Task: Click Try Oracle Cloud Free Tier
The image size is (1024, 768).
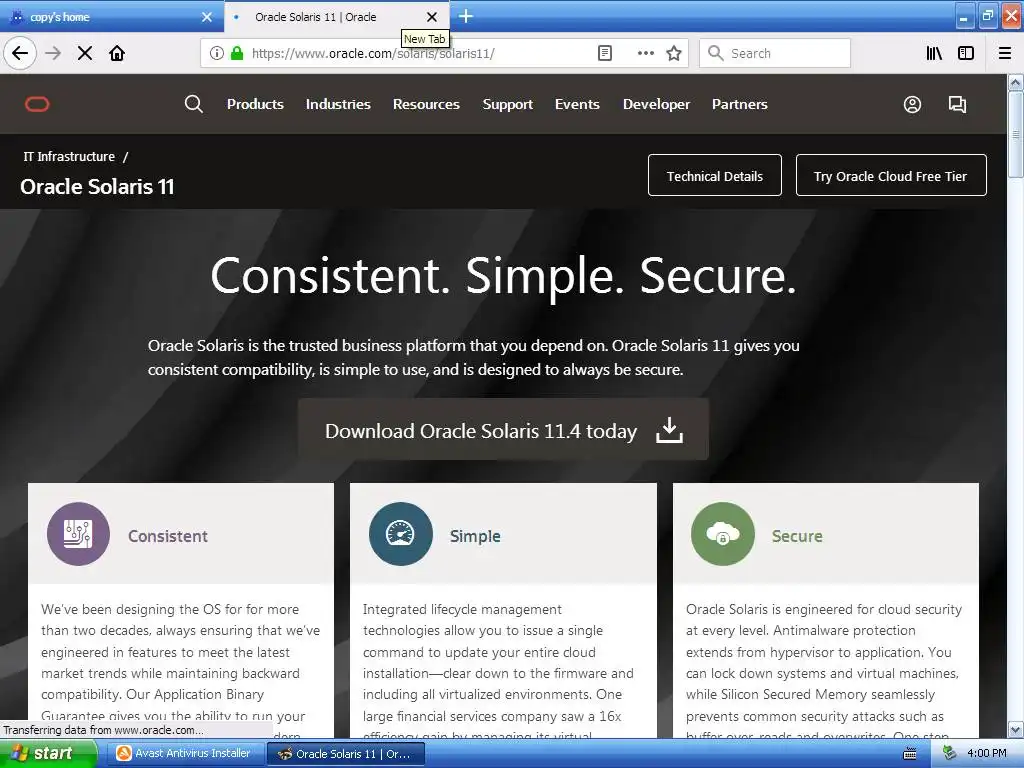Action: coord(891,175)
